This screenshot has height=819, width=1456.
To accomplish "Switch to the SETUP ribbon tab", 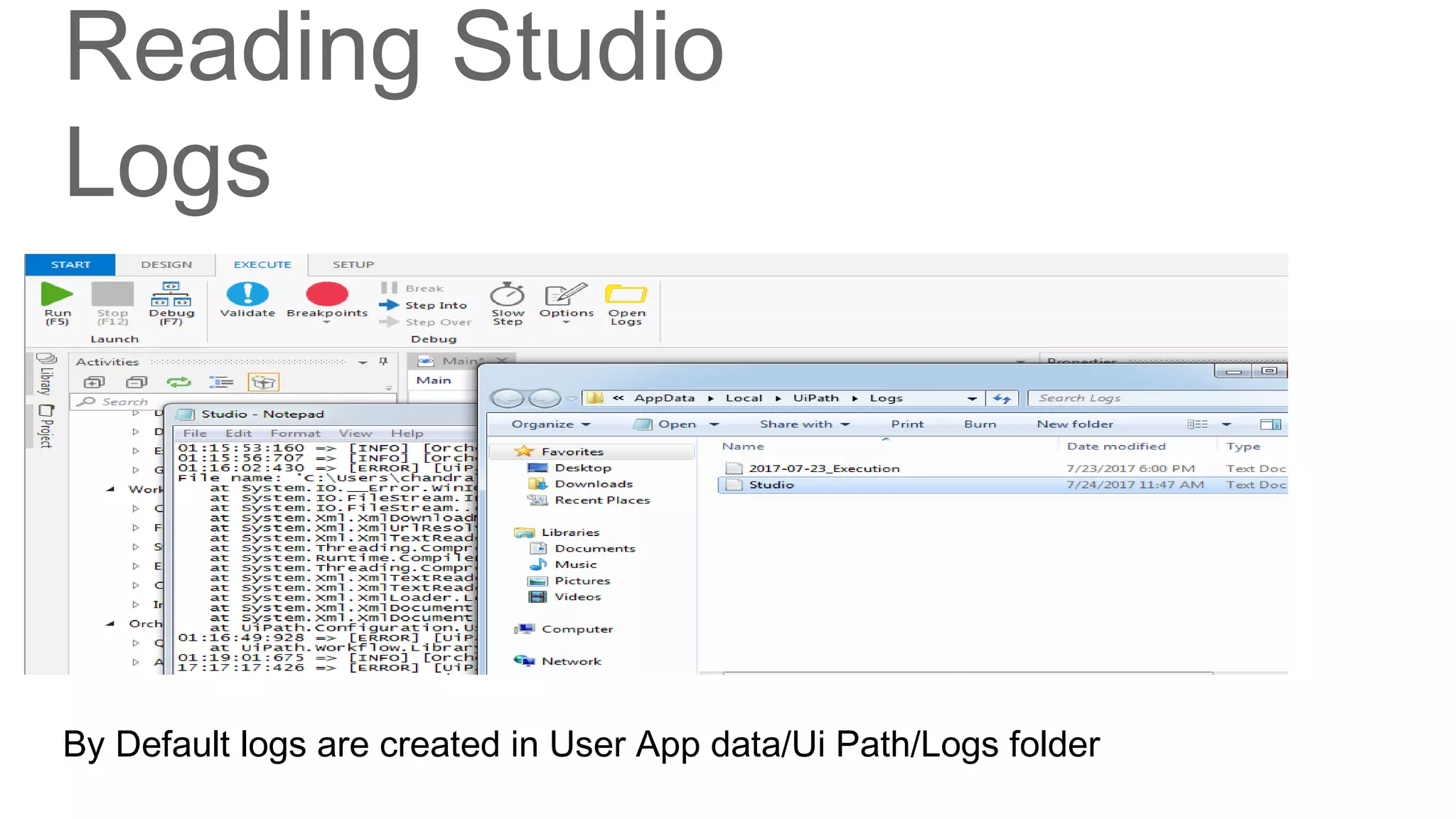I will click(353, 264).
